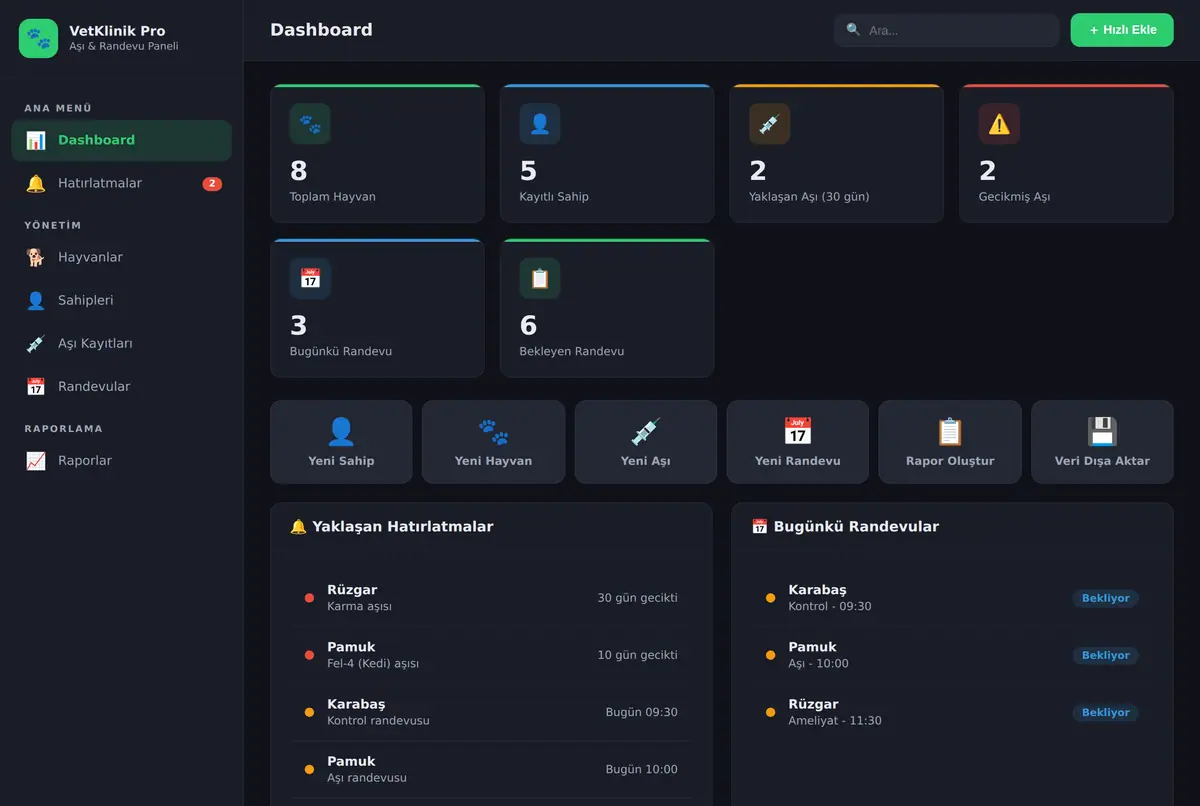Click Bekliyor status for Karabaş appointment
1200x806 pixels.
click(1106, 598)
